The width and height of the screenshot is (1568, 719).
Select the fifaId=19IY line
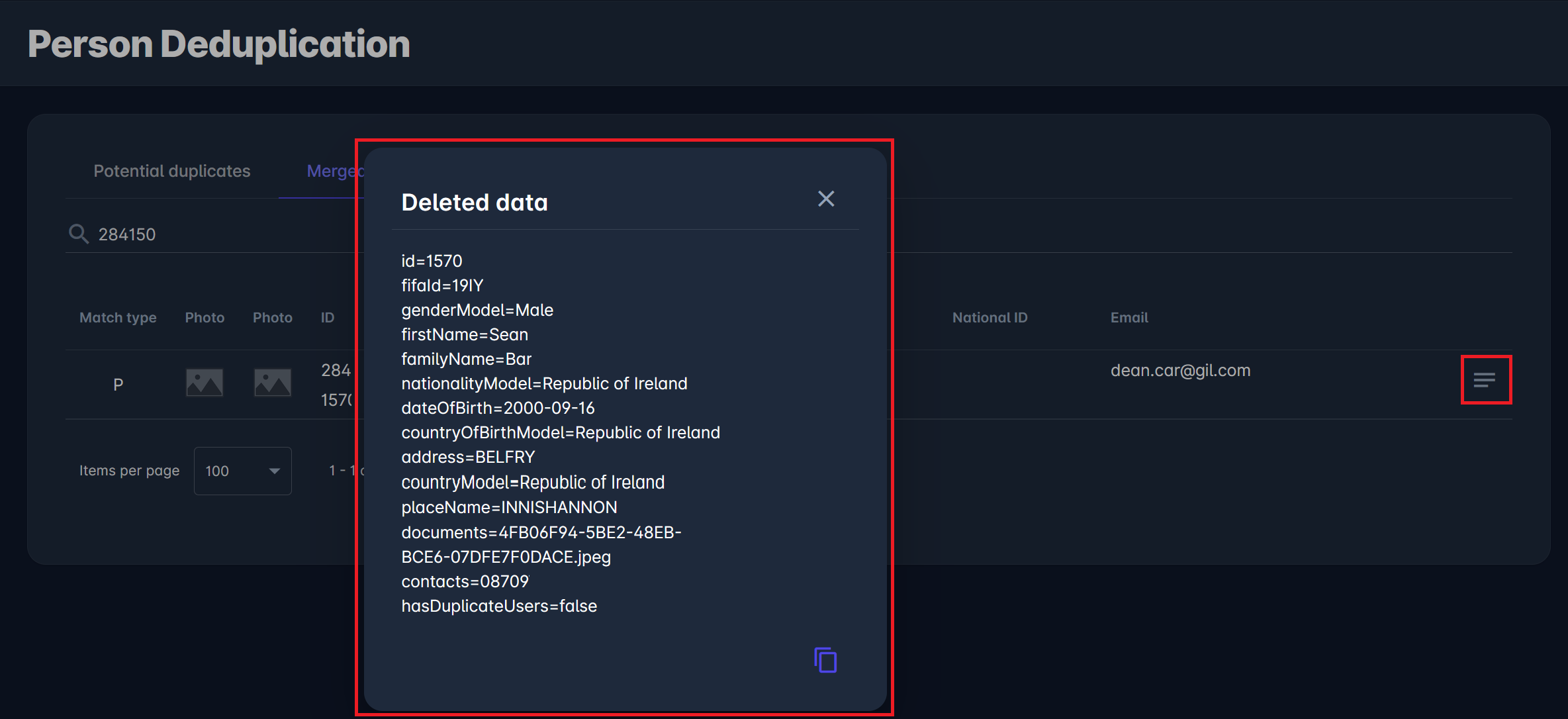point(442,285)
